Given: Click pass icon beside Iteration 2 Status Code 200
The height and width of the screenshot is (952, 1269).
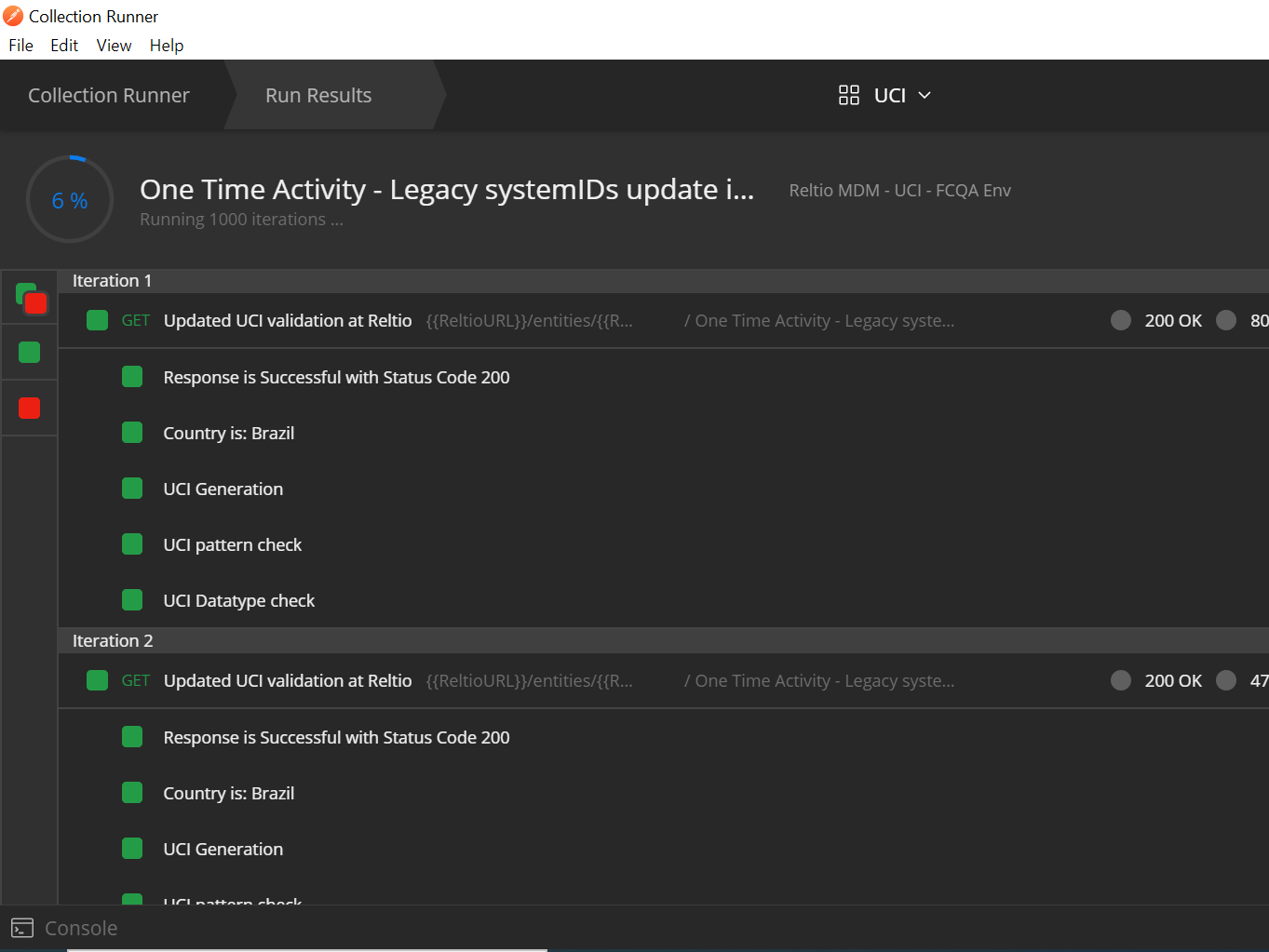Looking at the screenshot, I should pyautogui.click(x=132, y=736).
